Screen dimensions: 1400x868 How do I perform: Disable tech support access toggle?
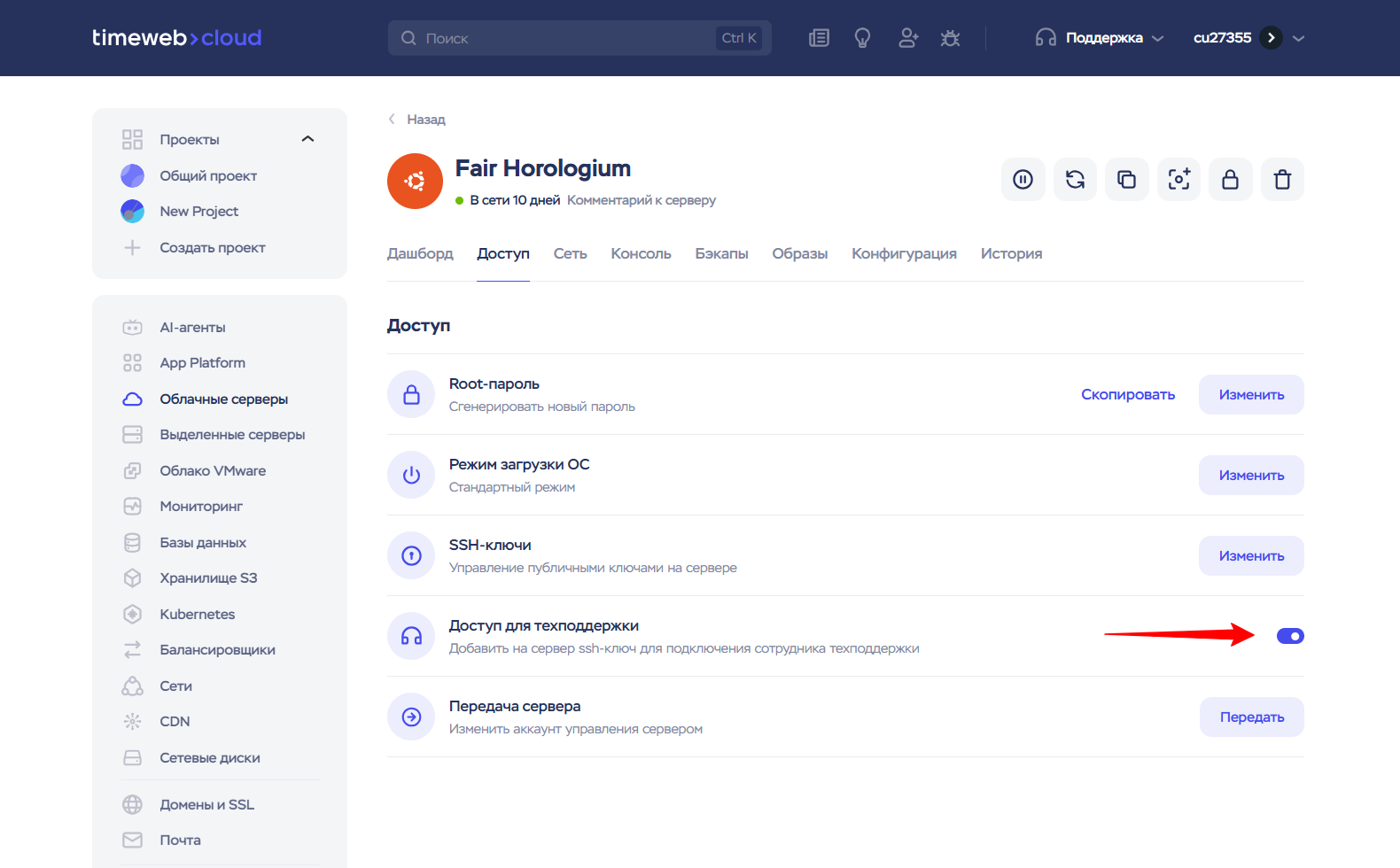coord(1289,636)
